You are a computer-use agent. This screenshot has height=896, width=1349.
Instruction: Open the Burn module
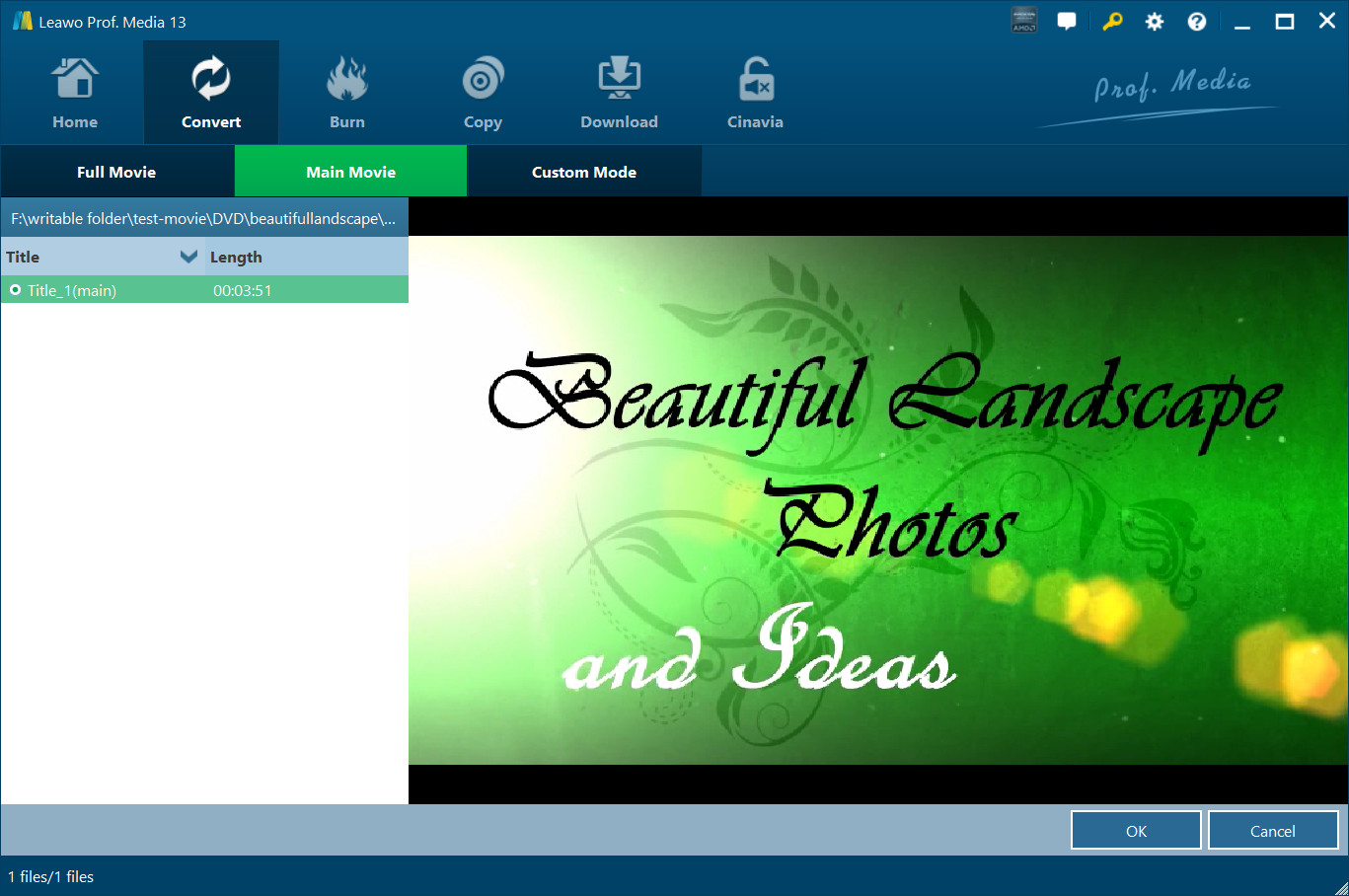tap(347, 94)
